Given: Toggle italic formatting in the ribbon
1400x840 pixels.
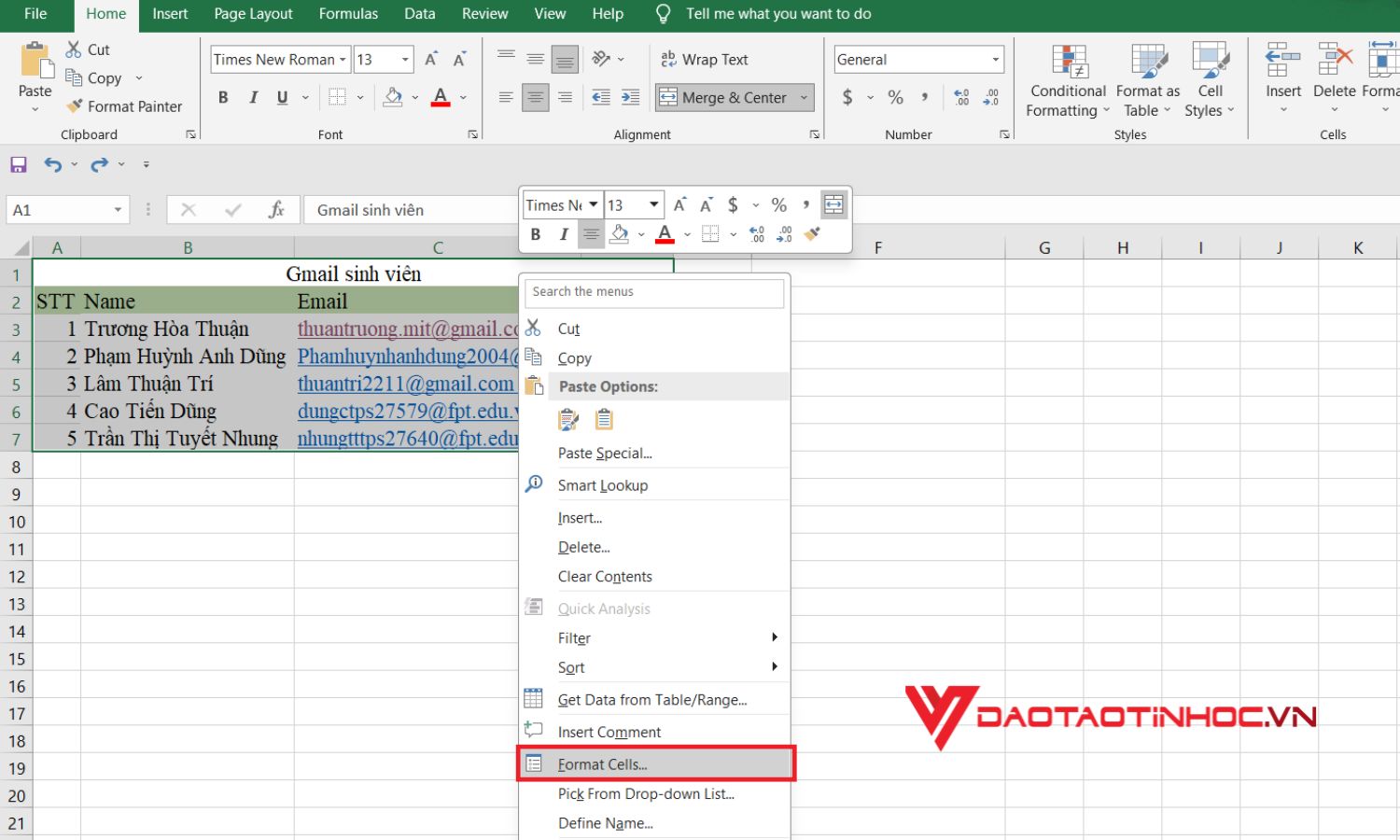Looking at the screenshot, I should (252, 96).
